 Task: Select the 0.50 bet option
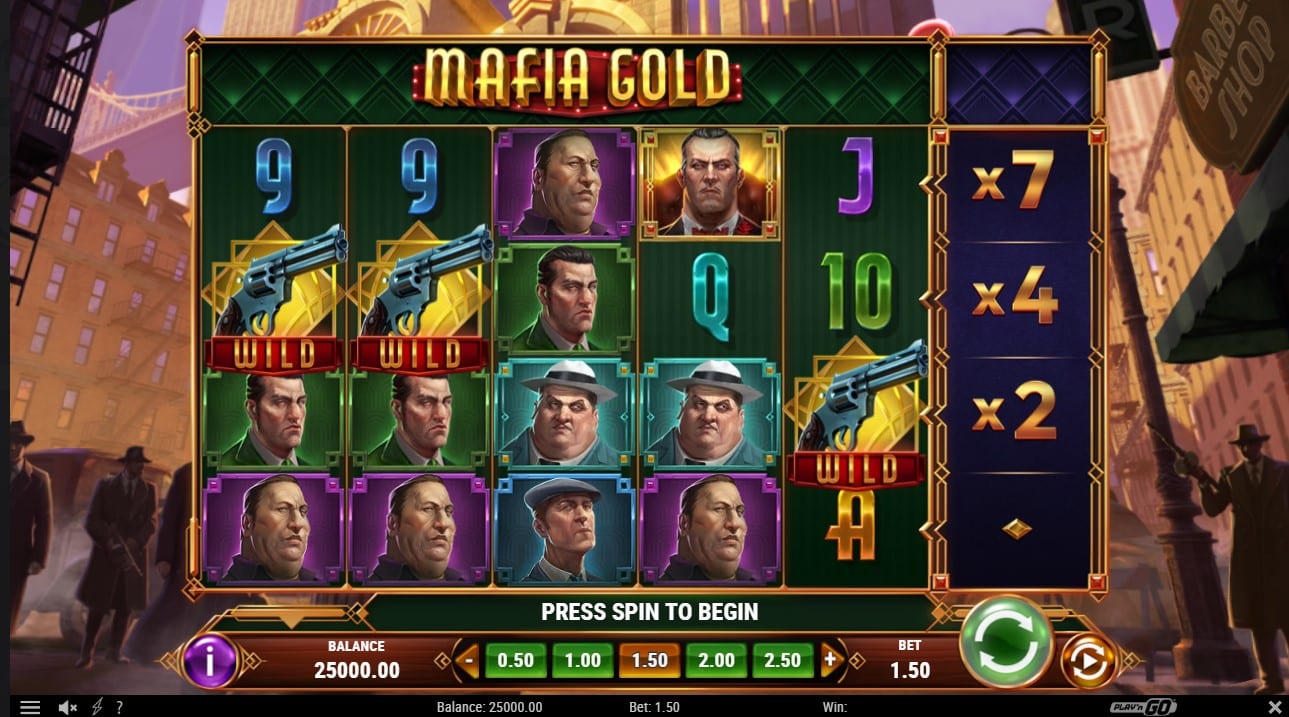tap(516, 660)
